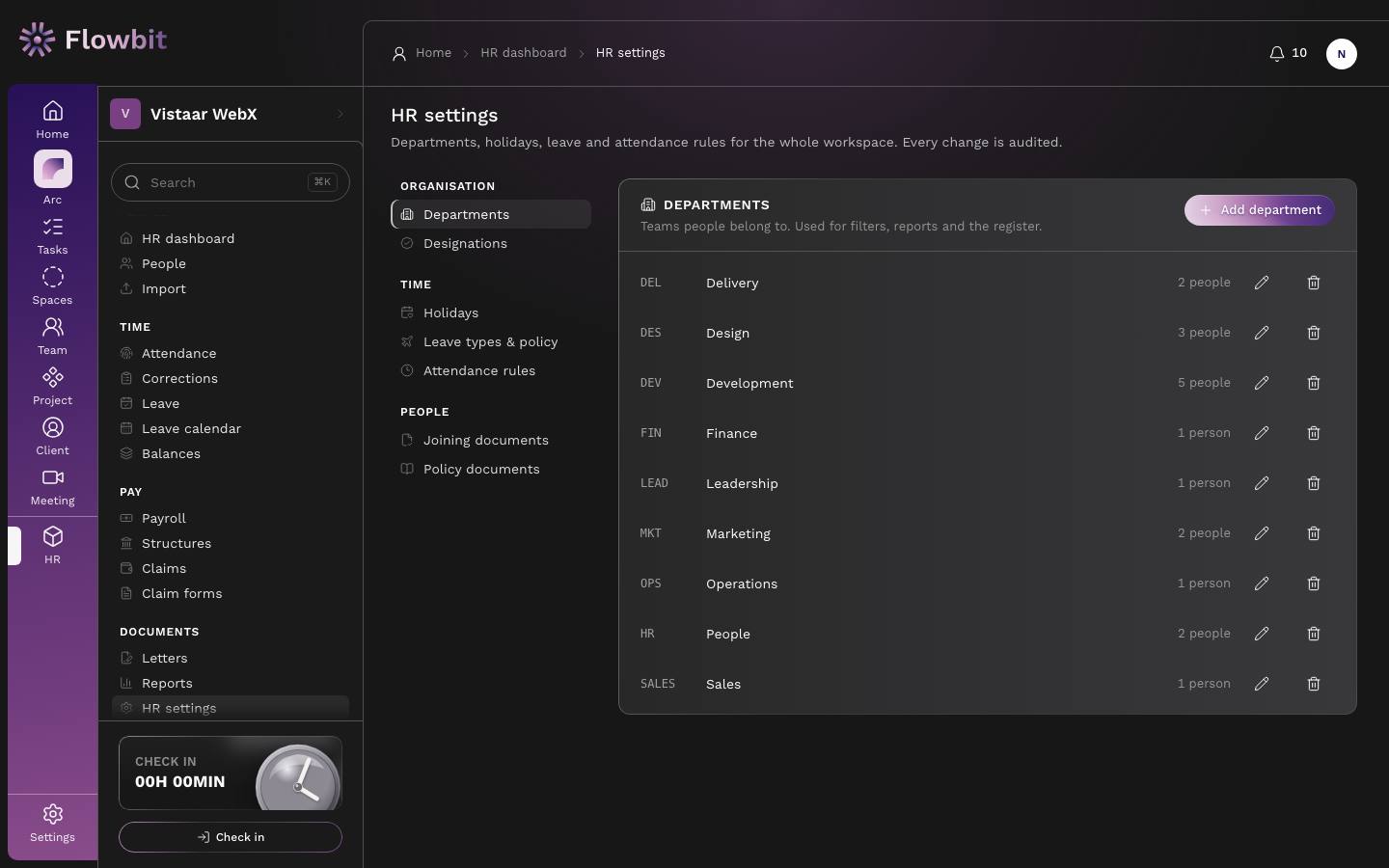Edit the Leadership department

coord(1262,483)
